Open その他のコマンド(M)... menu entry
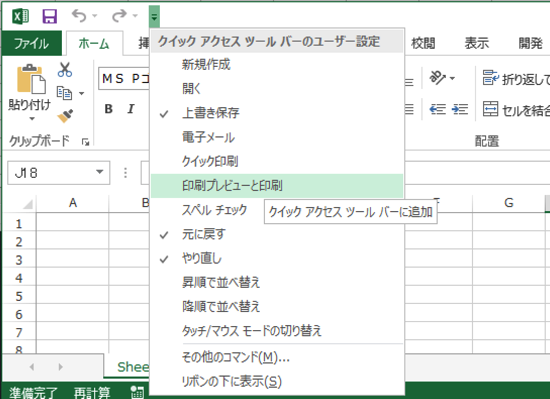 277,357
